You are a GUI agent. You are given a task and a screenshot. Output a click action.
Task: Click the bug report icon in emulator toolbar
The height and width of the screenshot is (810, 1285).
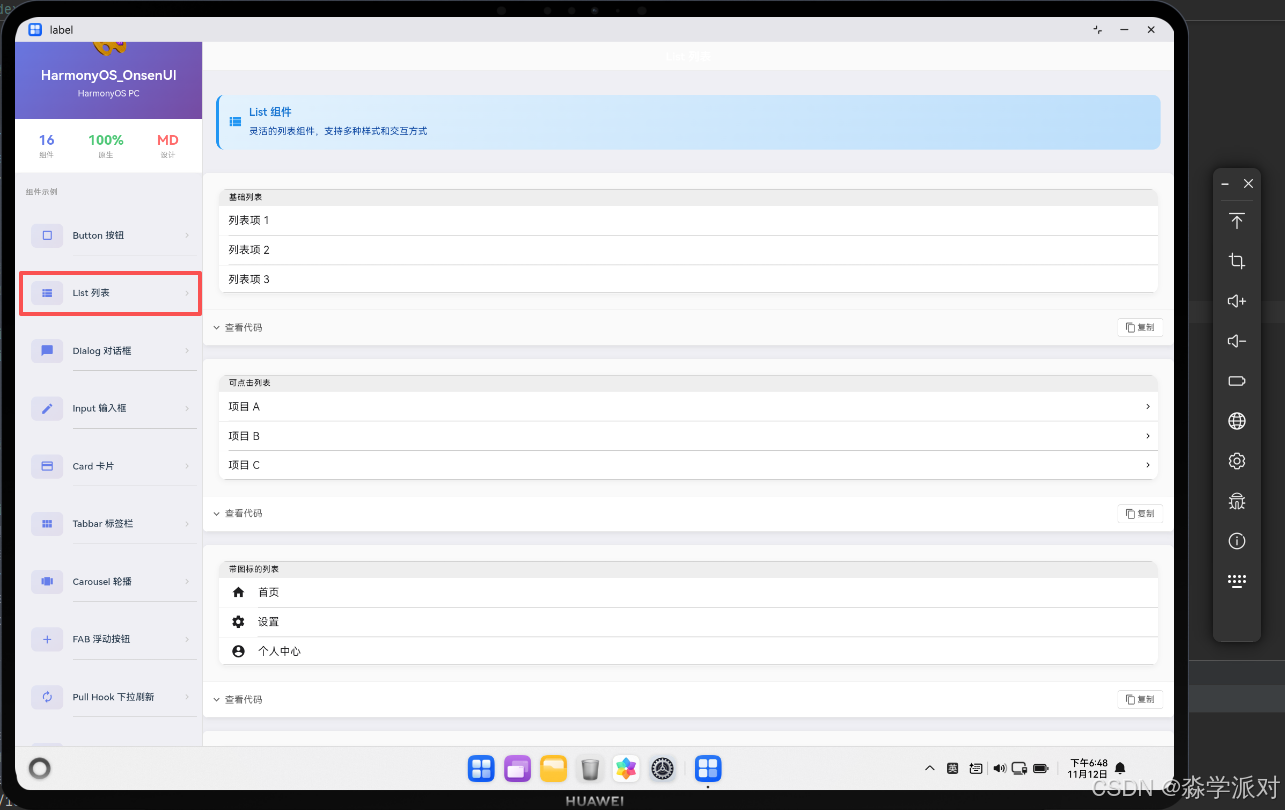1237,501
